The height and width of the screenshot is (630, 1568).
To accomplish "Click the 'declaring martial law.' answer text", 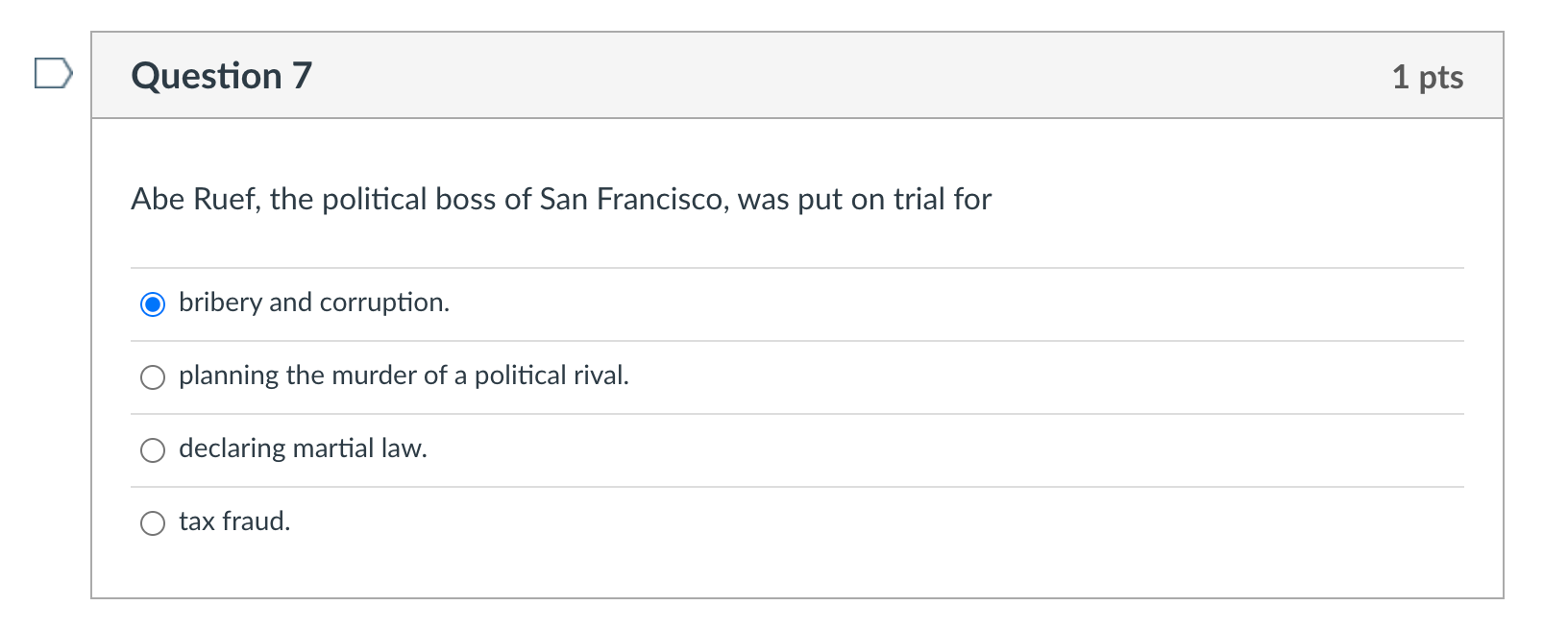I will [303, 448].
